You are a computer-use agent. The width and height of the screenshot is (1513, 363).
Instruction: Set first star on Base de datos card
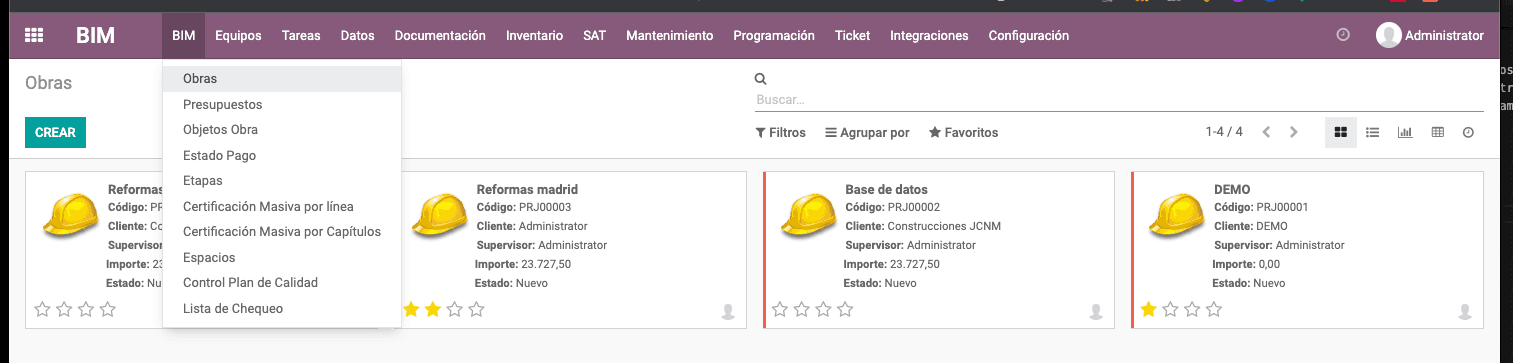[780, 310]
